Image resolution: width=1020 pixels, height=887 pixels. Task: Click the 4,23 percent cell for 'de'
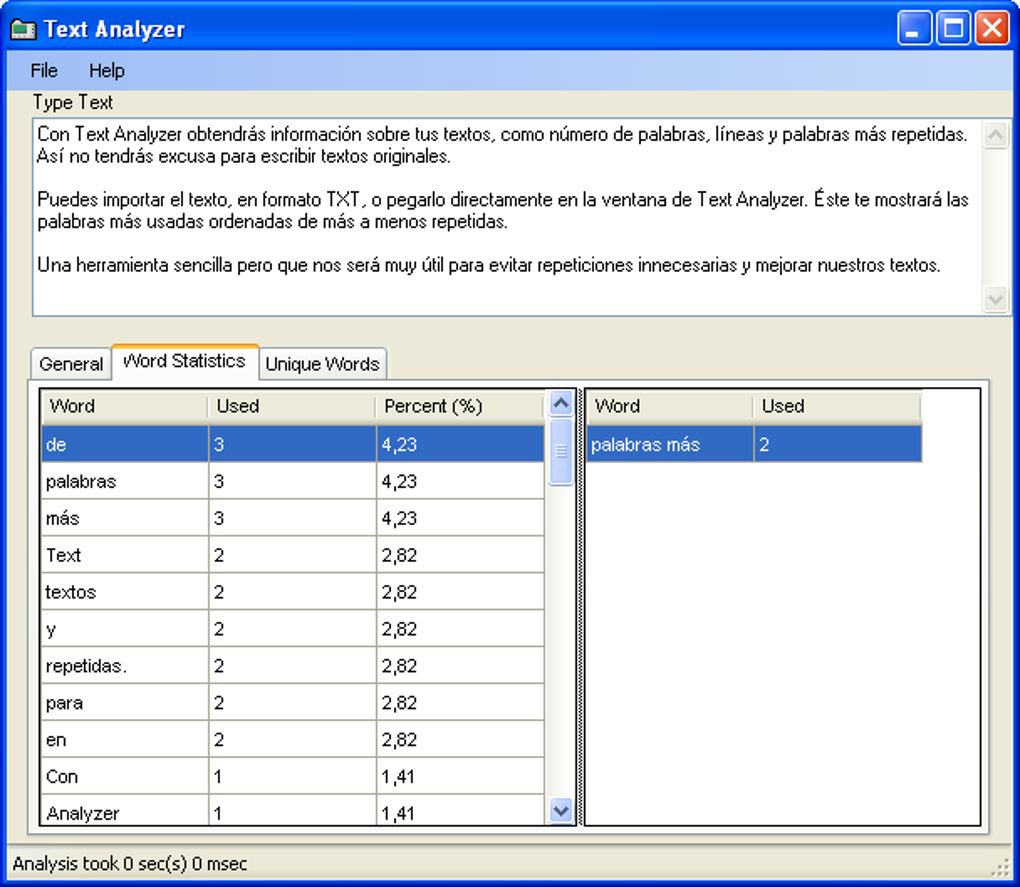(x=461, y=444)
